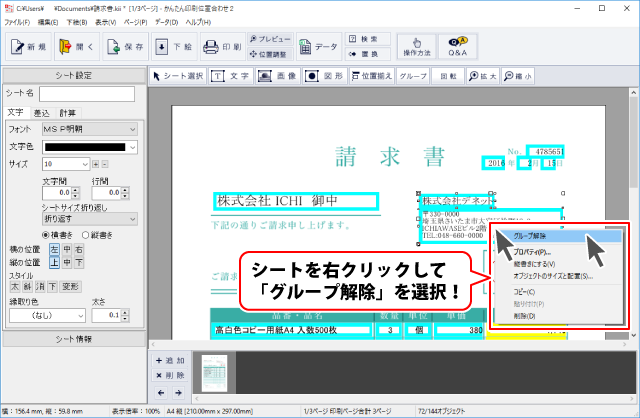Set vertical position to 上
This screenshot has width=640, height=418.
pos(54,262)
